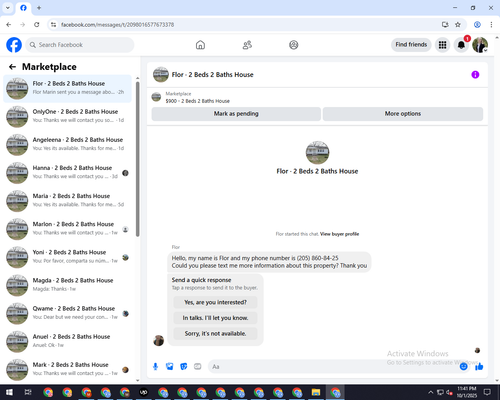Send quick response Yes, are you interested?

[215, 302]
